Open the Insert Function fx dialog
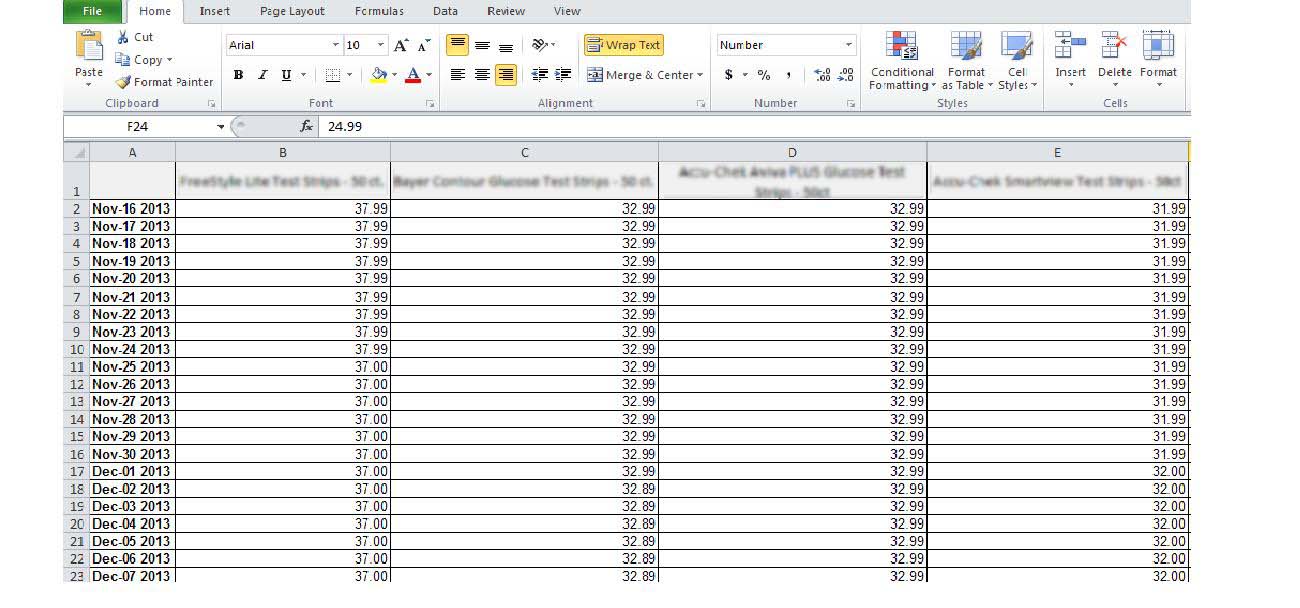The height and width of the screenshot is (608, 1300). 307,127
